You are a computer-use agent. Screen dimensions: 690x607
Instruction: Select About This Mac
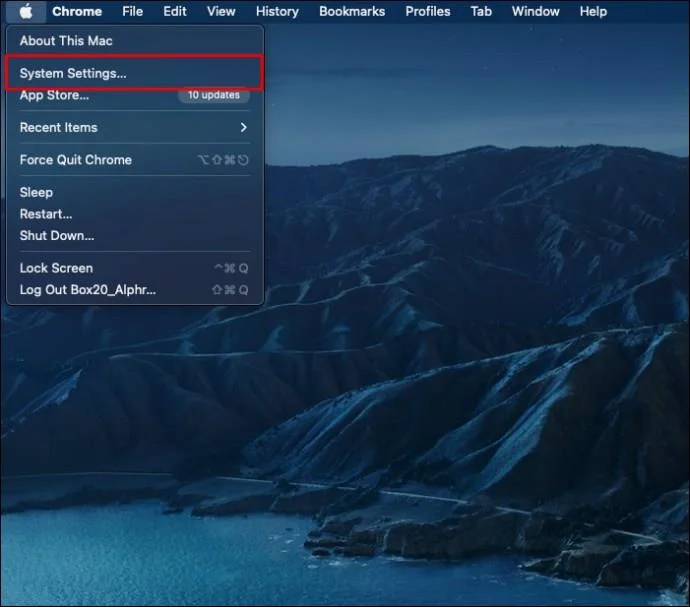click(135, 40)
